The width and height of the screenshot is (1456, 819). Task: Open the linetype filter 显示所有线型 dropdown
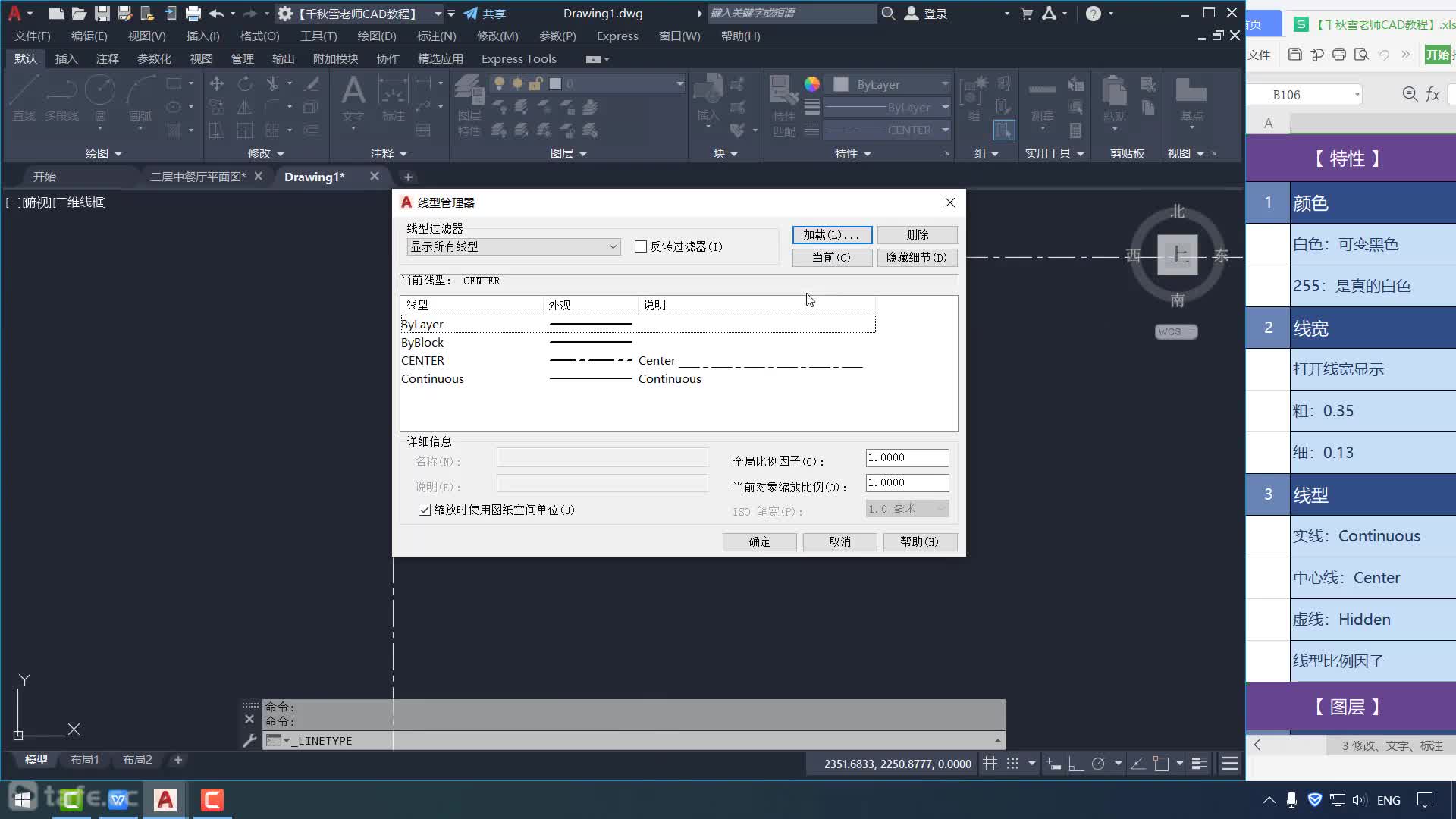tap(514, 246)
